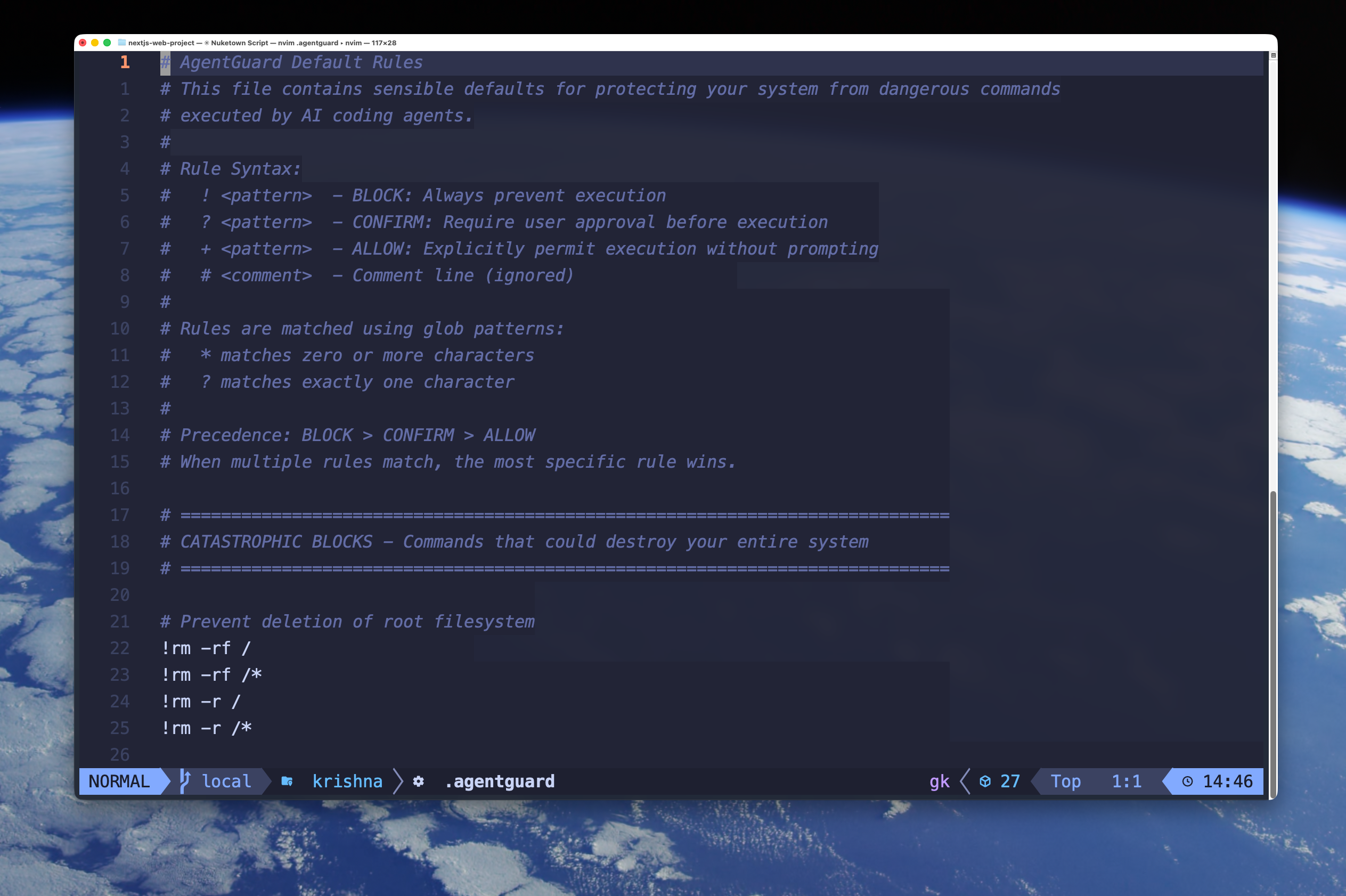Screen dimensions: 1346x896
Task: Click the window title text 'nextjs-web-project'
Action: (161, 43)
